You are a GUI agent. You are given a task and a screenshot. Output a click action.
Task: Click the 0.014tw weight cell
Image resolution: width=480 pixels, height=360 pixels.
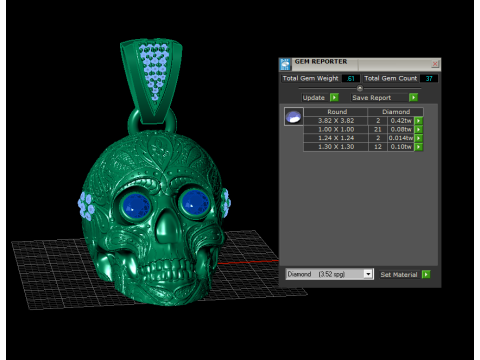tap(401, 138)
